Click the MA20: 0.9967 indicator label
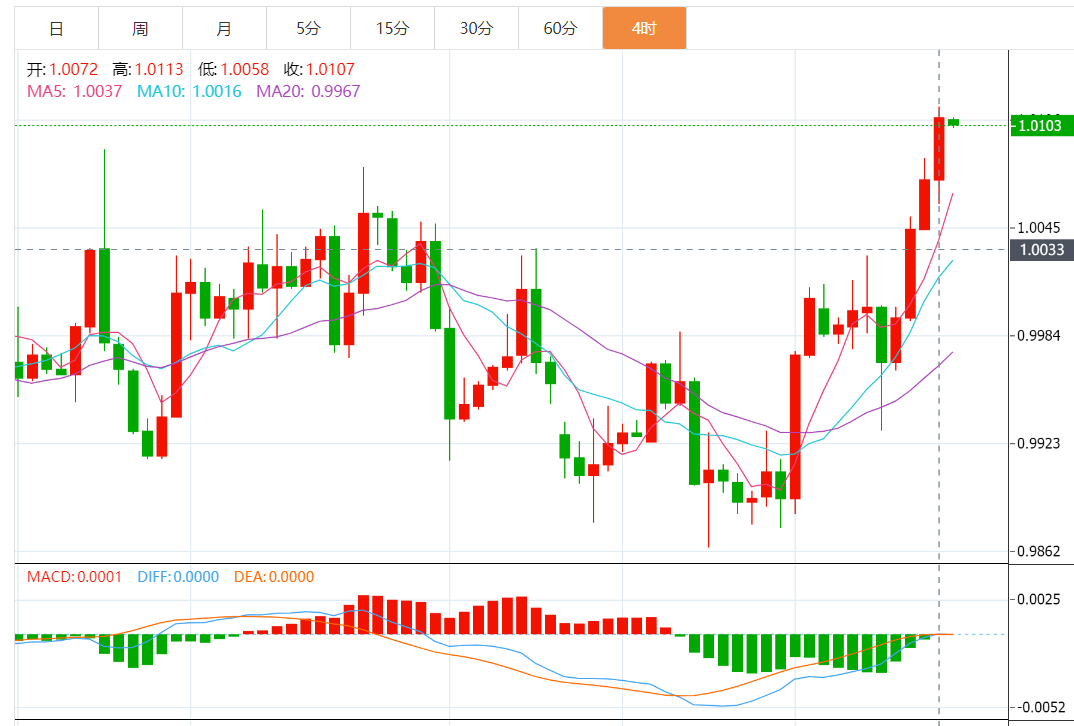1074x726 pixels. tap(308, 91)
